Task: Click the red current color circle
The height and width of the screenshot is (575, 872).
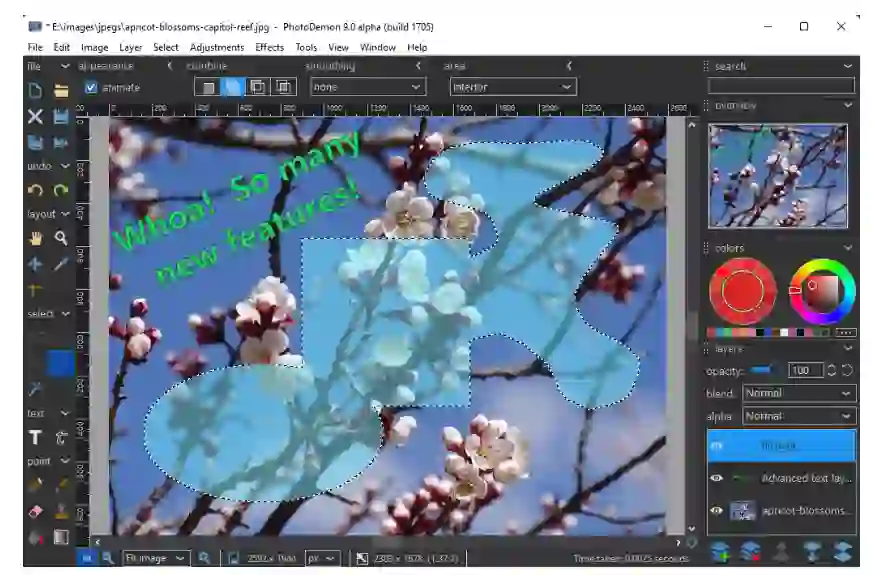Action: tap(742, 291)
